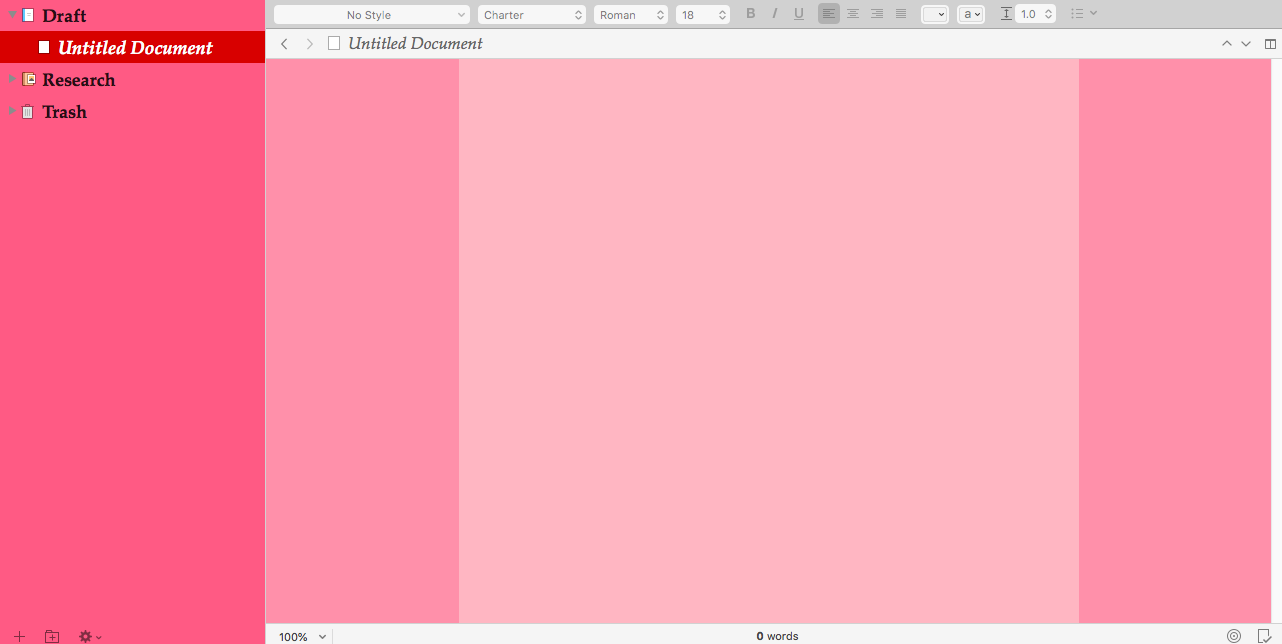Toggle the split editor view
The width and height of the screenshot is (1282, 644).
(1271, 44)
